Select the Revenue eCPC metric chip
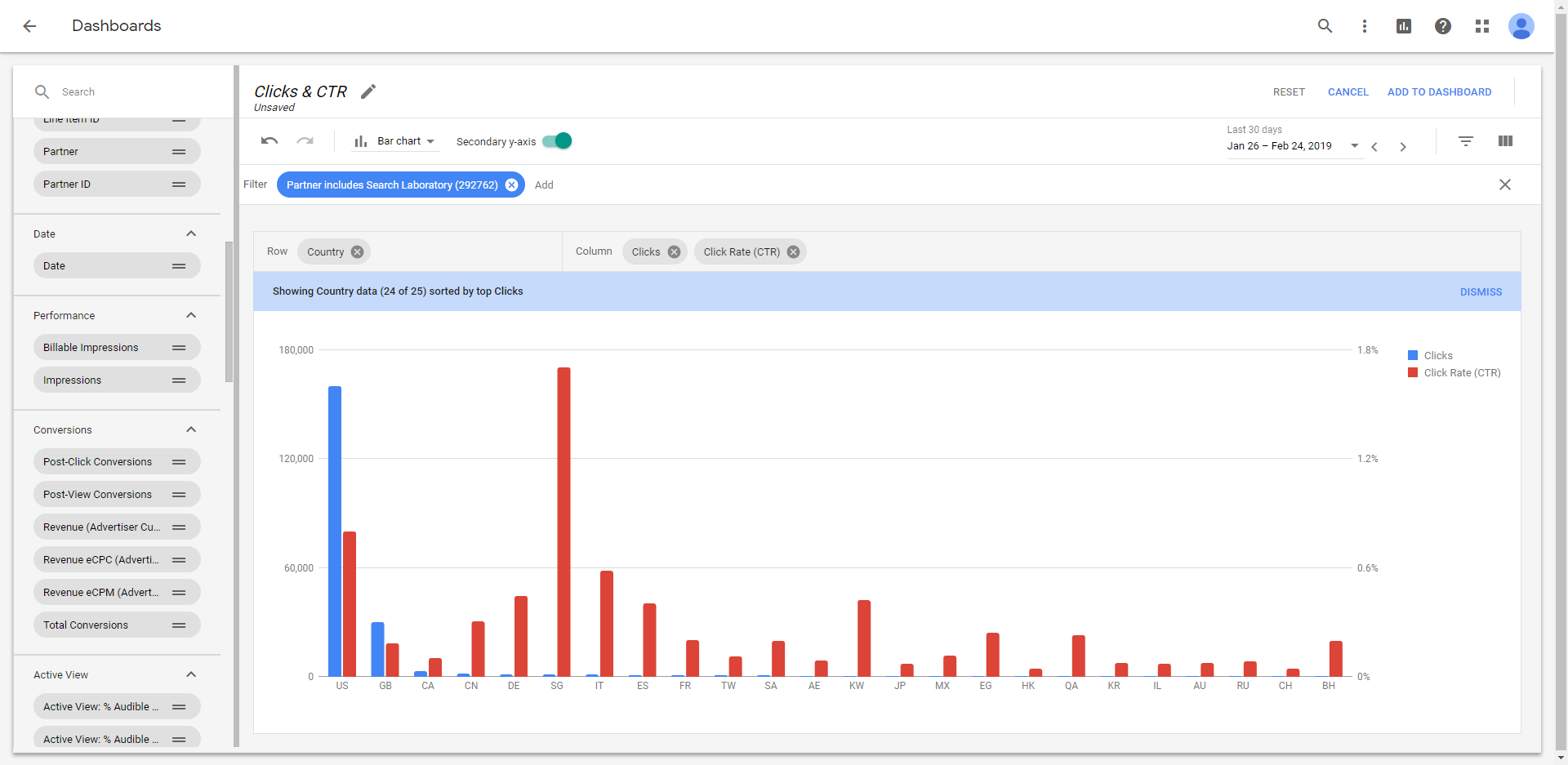Image resolution: width=1568 pixels, height=765 pixels. (117, 560)
